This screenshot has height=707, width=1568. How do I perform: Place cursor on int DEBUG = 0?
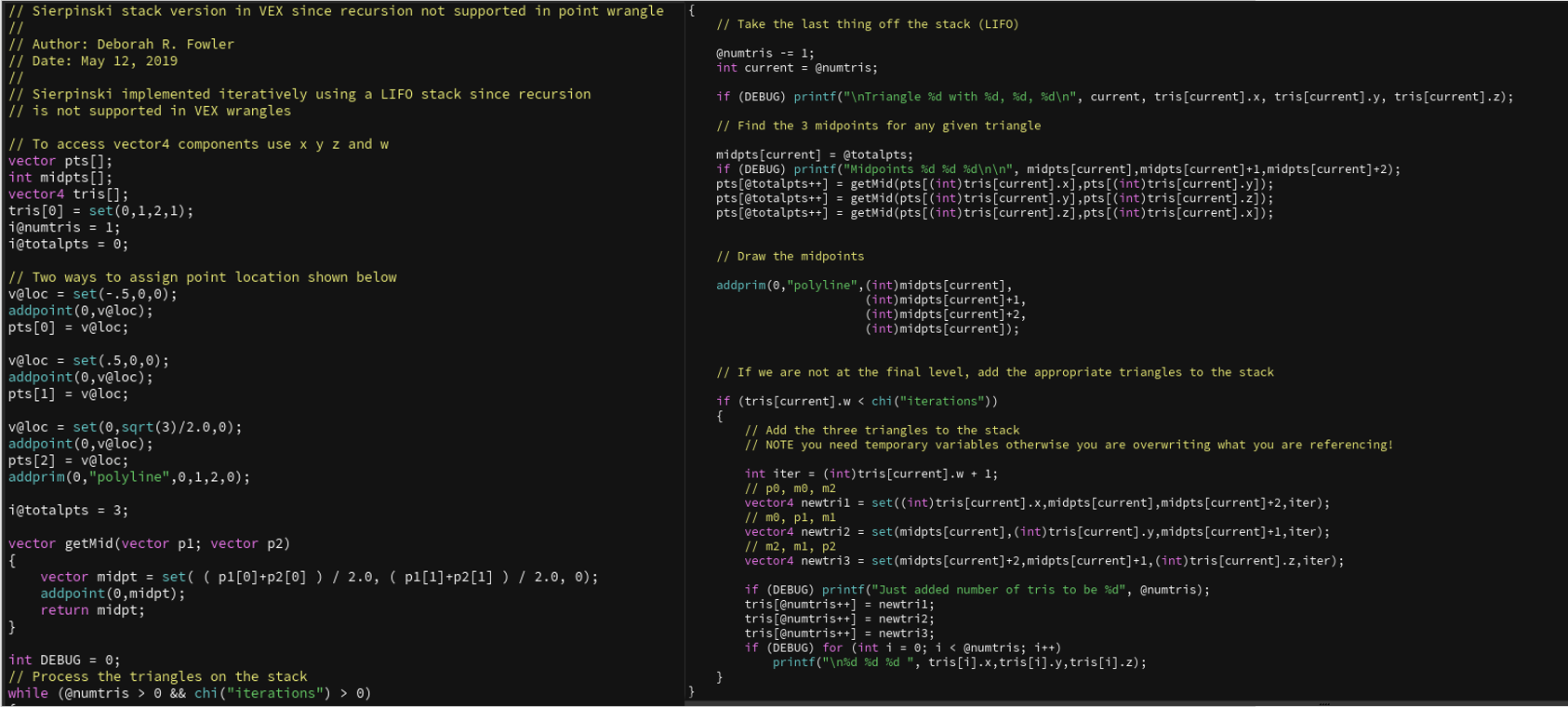point(63,660)
